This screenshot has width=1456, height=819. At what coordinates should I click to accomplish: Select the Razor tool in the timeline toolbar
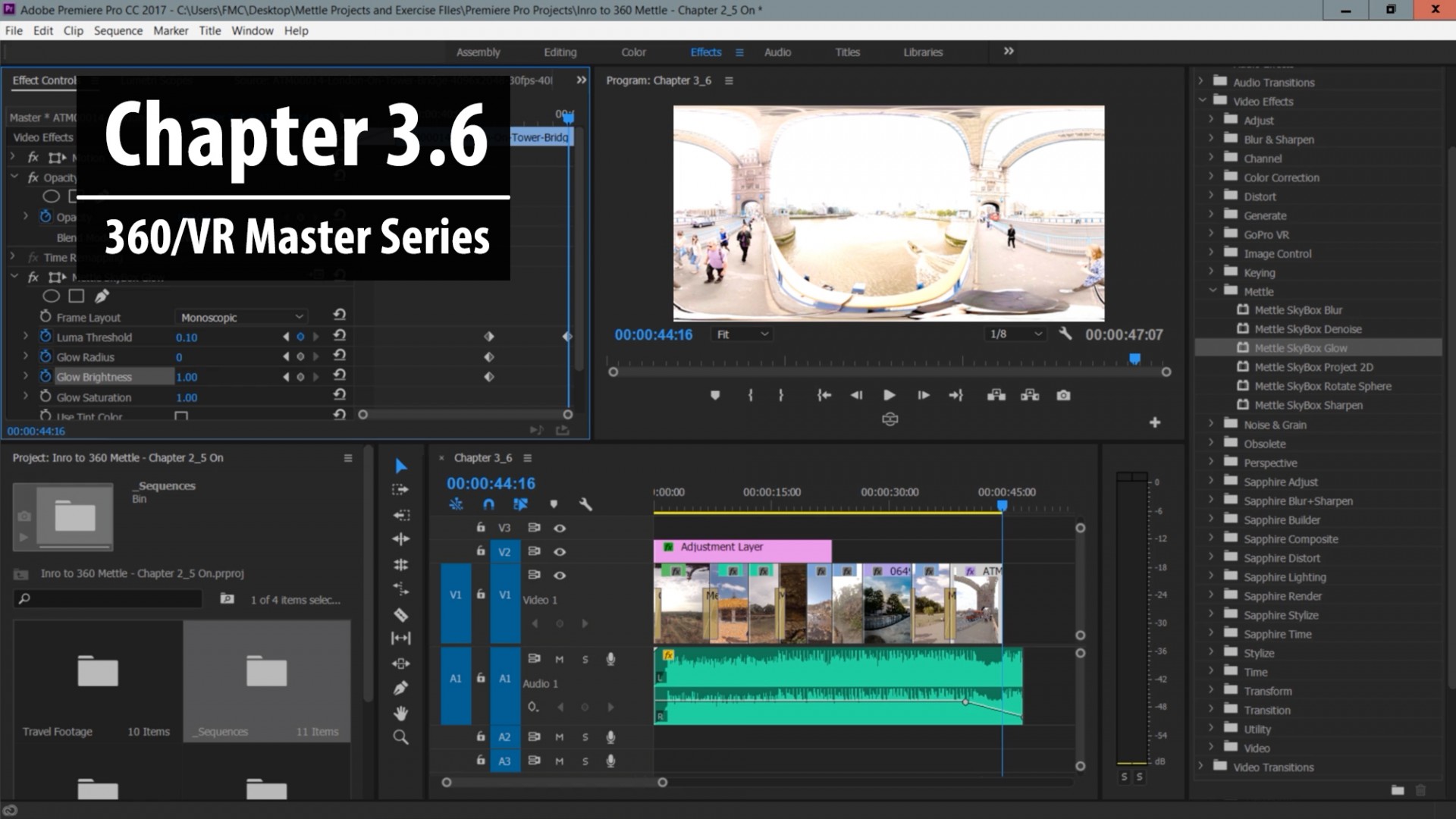click(x=401, y=613)
